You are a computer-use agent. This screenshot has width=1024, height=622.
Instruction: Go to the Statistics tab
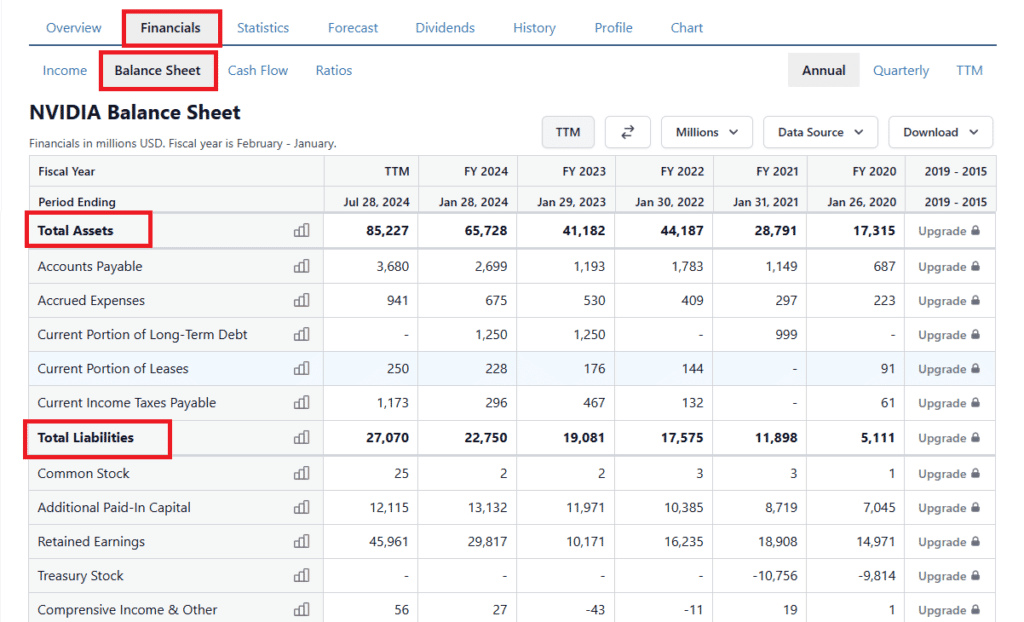click(263, 28)
